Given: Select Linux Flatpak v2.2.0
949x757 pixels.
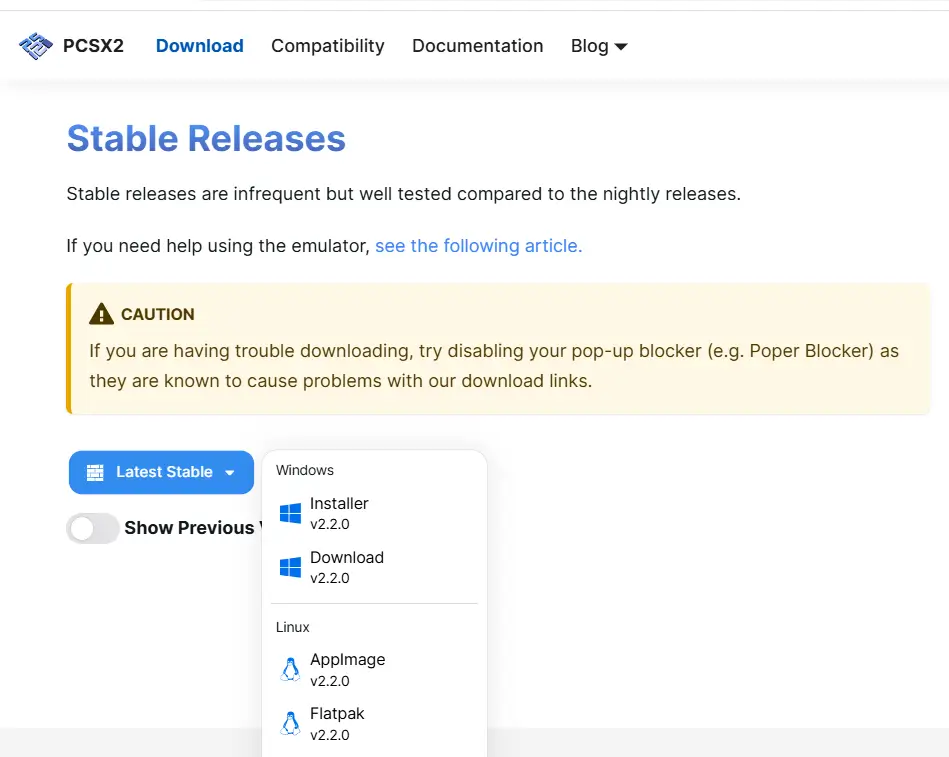Looking at the screenshot, I should 374,724.
